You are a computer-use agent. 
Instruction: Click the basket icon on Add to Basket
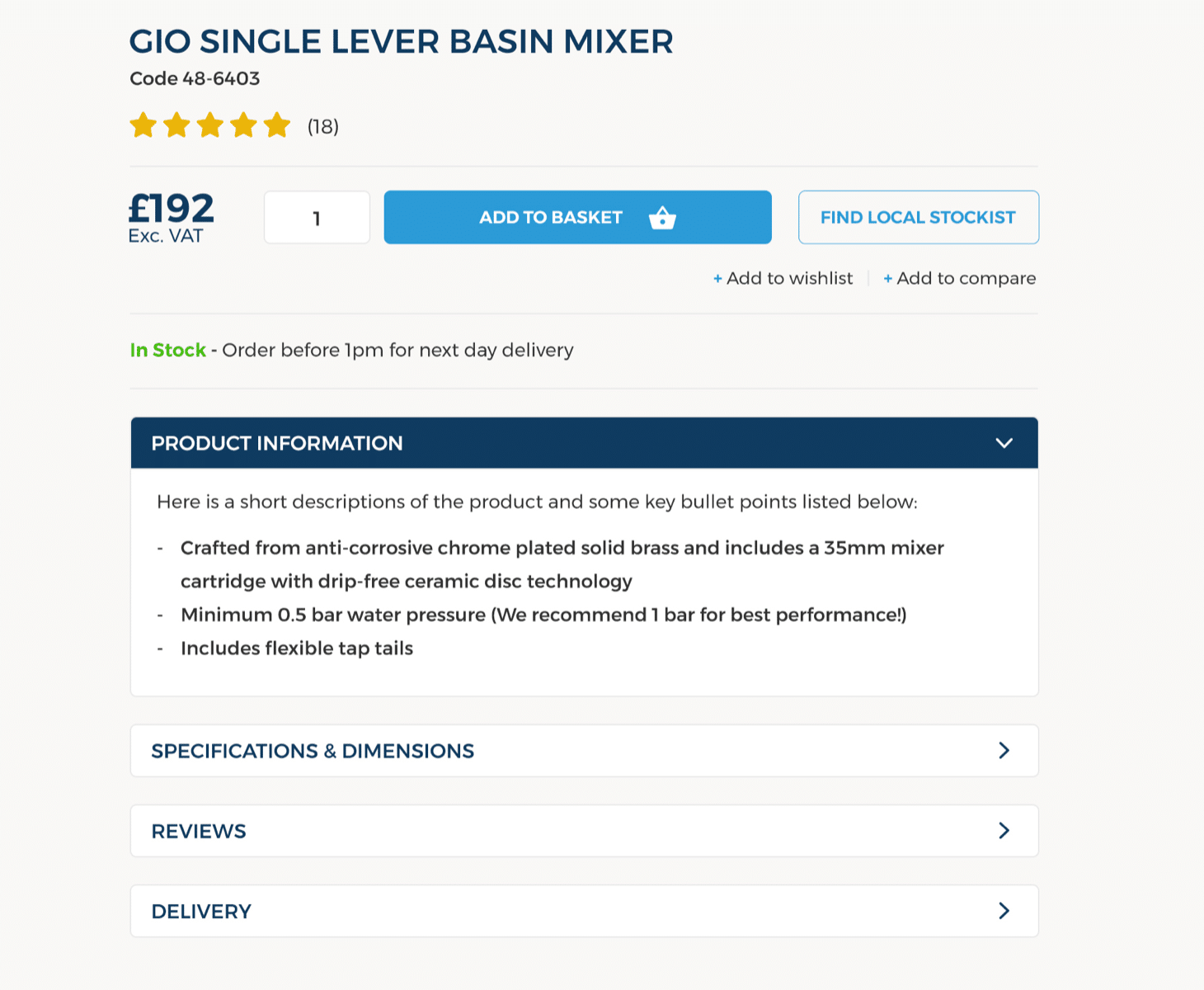pos(662,218)
